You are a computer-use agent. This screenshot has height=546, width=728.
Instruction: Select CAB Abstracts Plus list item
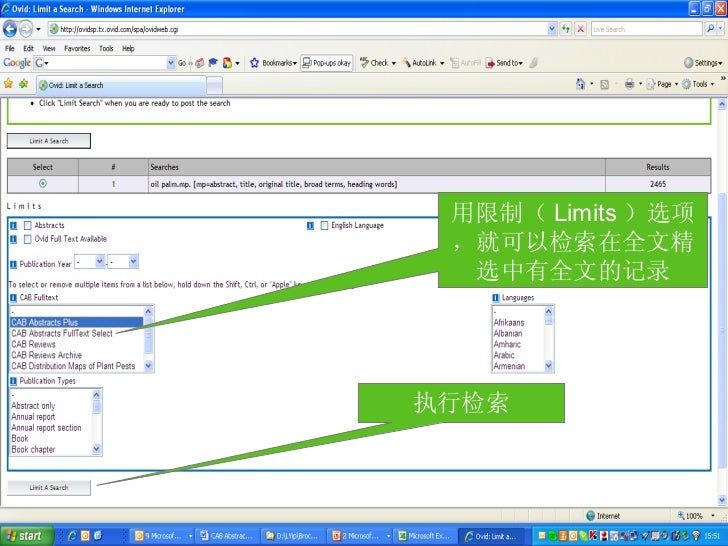pyautogui.click(x=77, y=322)
